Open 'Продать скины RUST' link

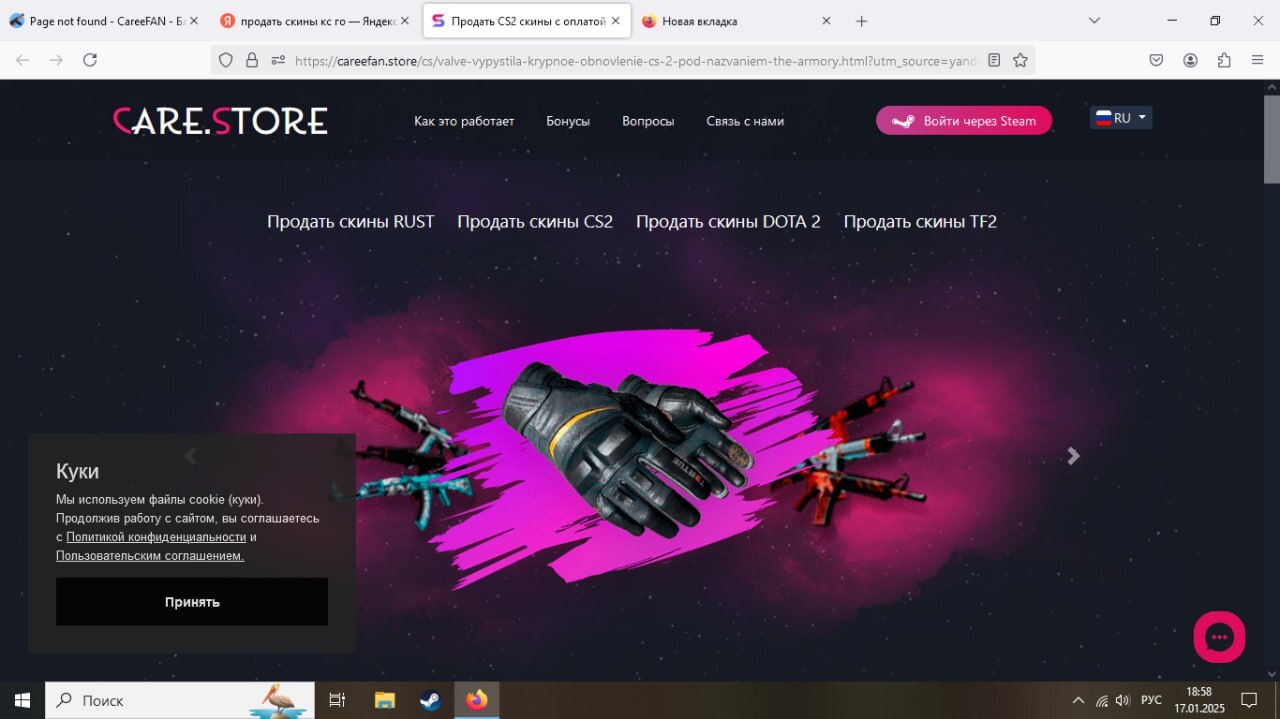click(x=350, y=221)
